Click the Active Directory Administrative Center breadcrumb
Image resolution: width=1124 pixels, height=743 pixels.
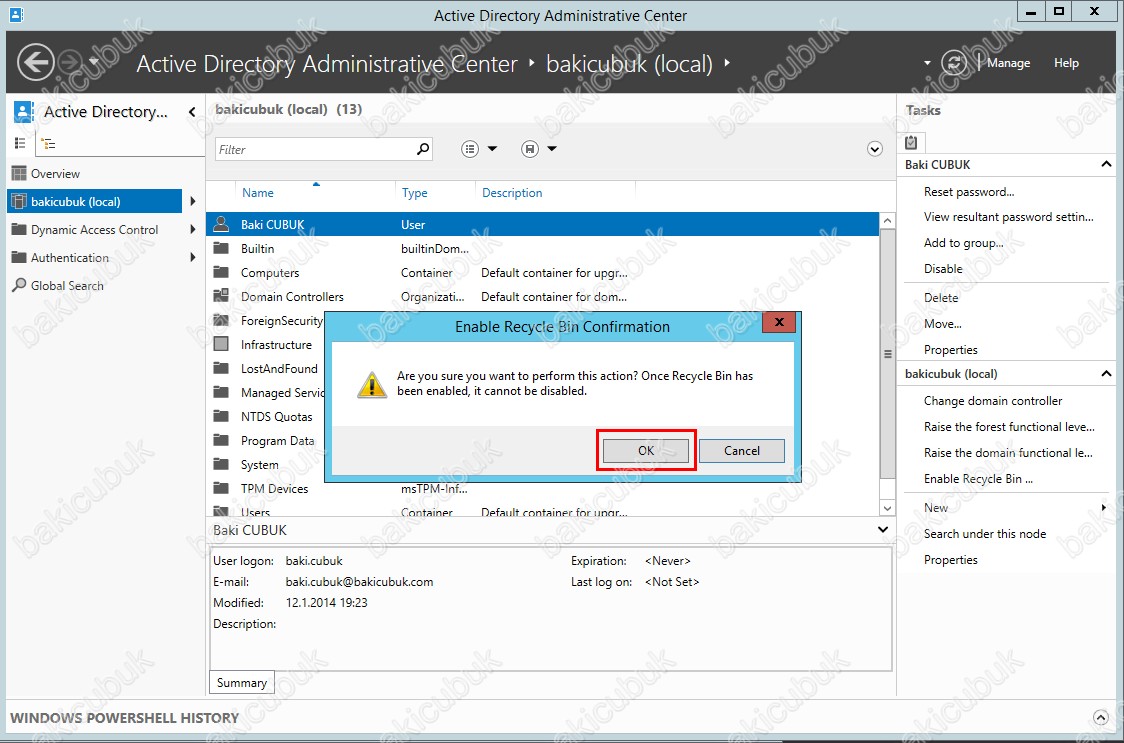(327, 64)
